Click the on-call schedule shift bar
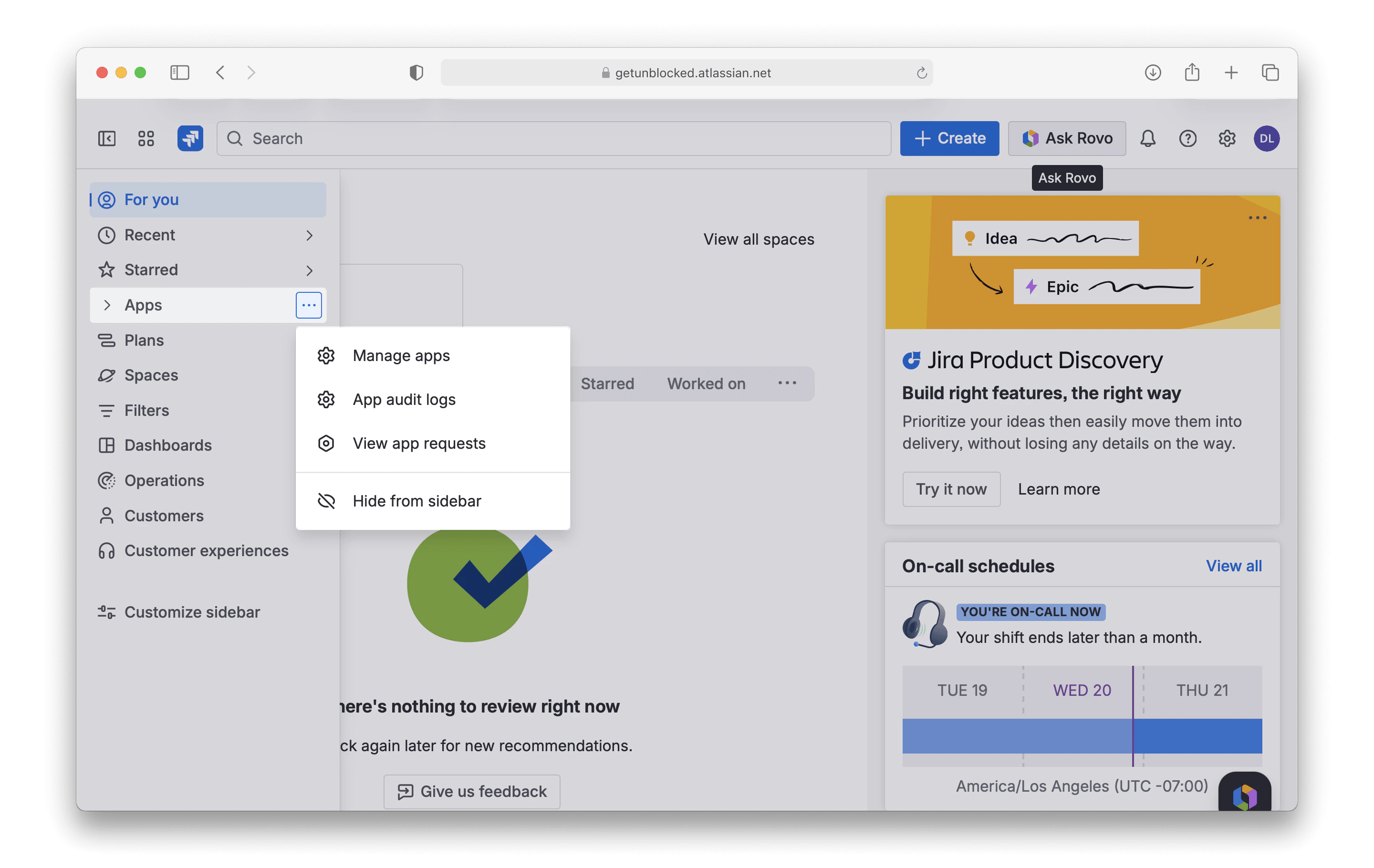This screenshot has width=1374, height=868. pos(1082,736)
